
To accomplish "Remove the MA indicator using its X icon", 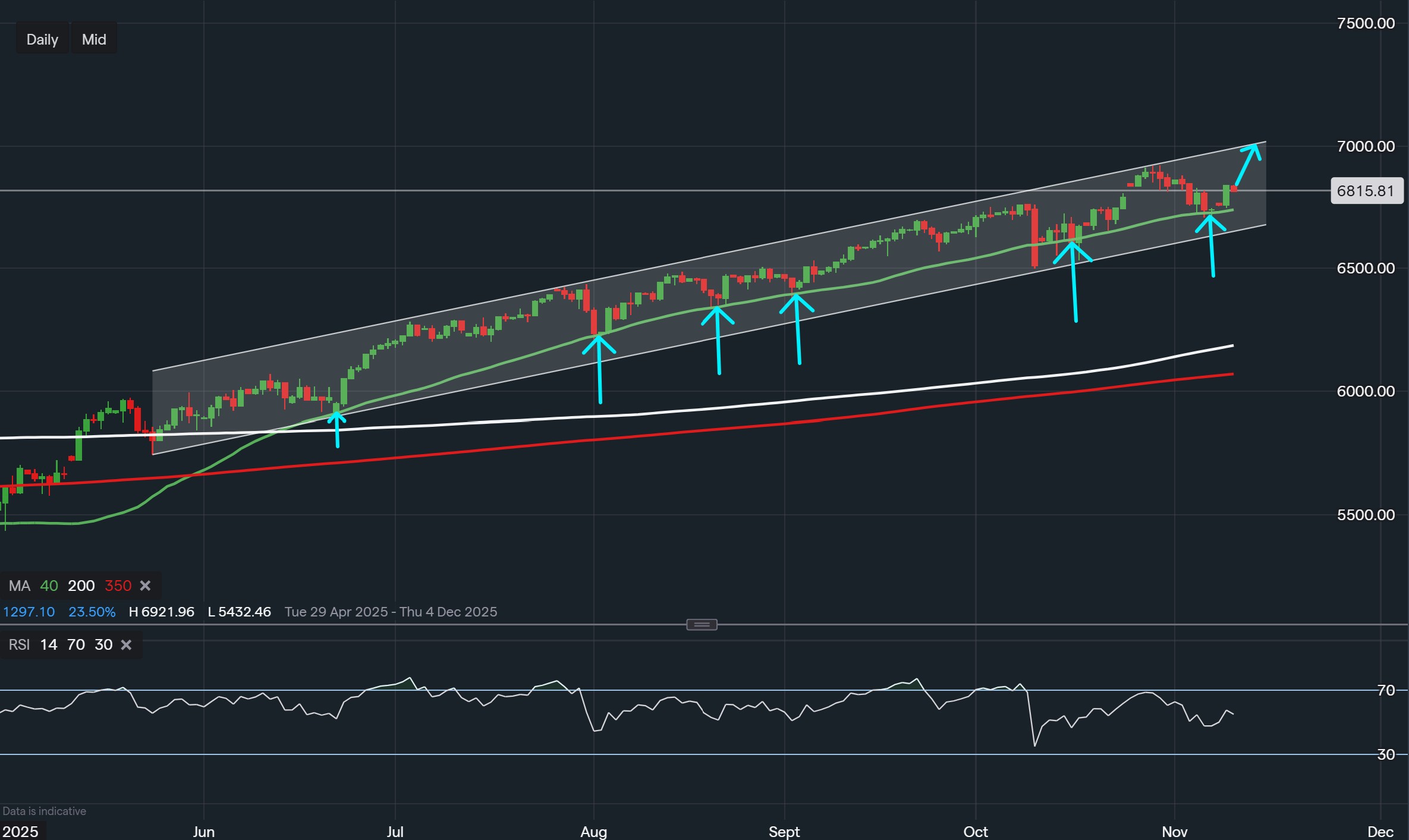I will pyautogui.click(x=146, y=586).
